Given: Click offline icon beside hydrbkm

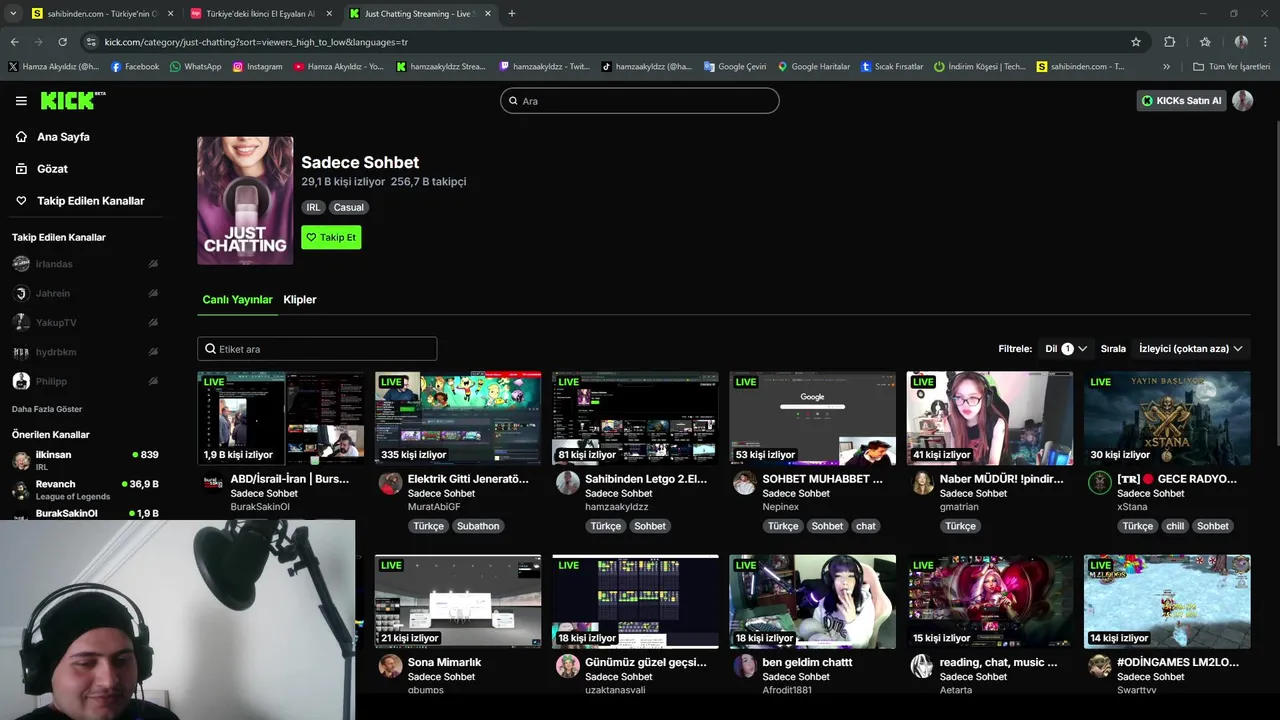Looking at the screenshot, I should 153,352.
